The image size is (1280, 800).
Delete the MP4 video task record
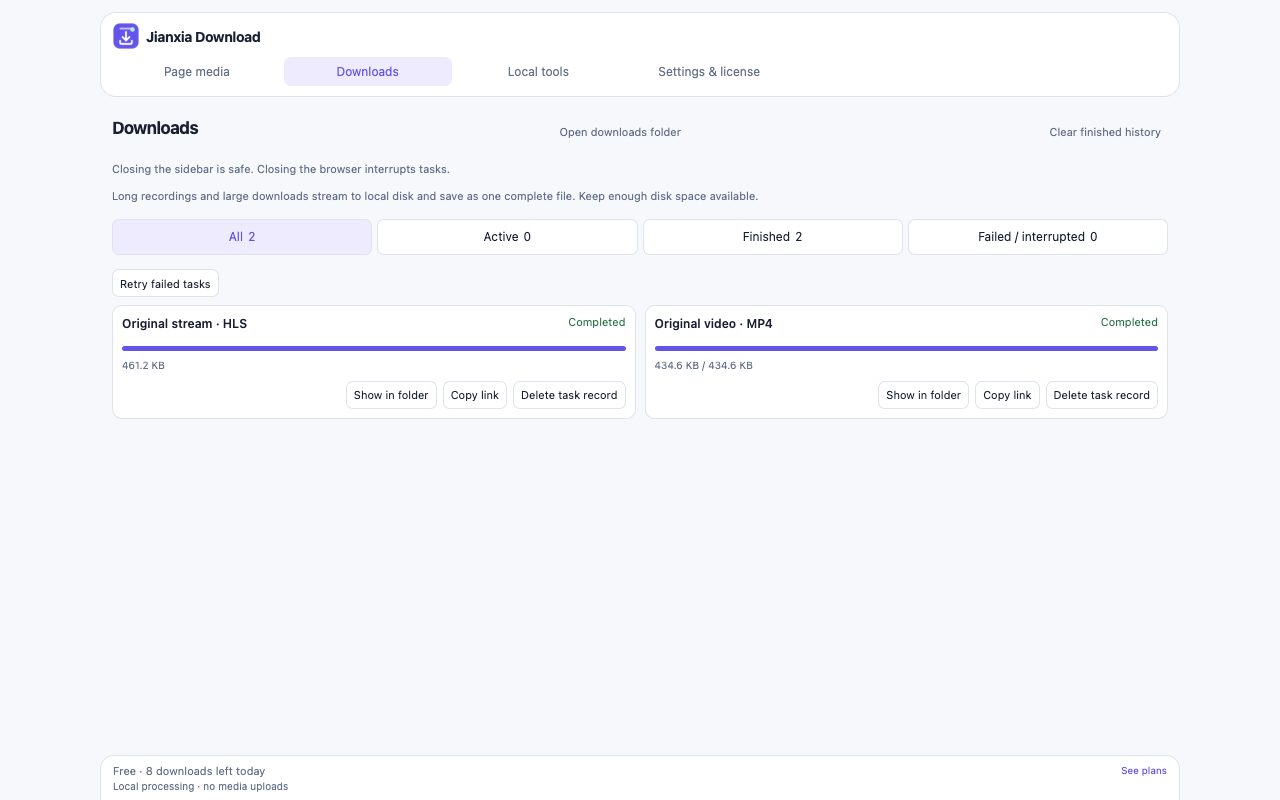(x=1102, y=395)
